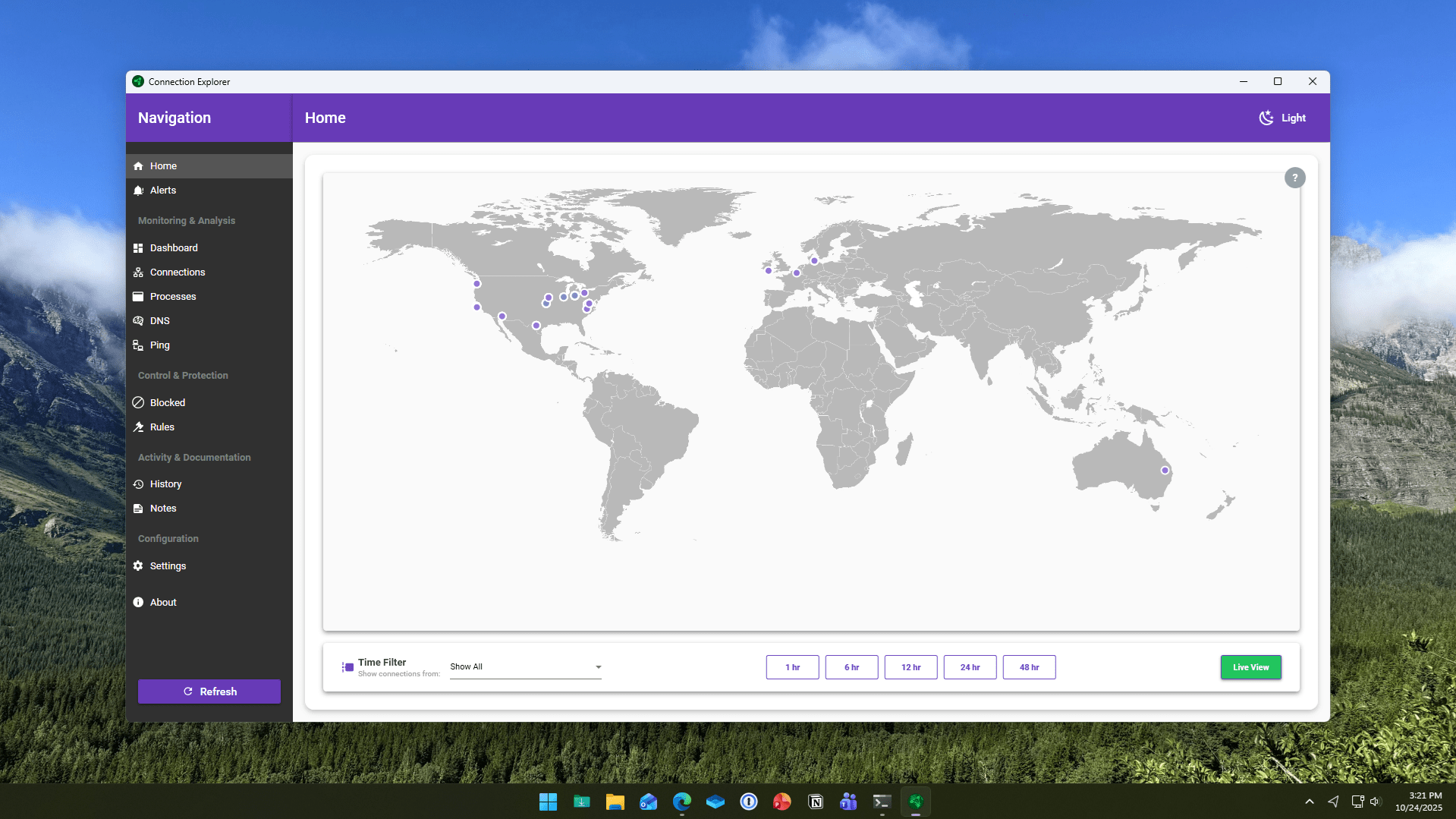Go to the History menu item
The width and height of the screenshot is (1456, 819).
(165, 484)
